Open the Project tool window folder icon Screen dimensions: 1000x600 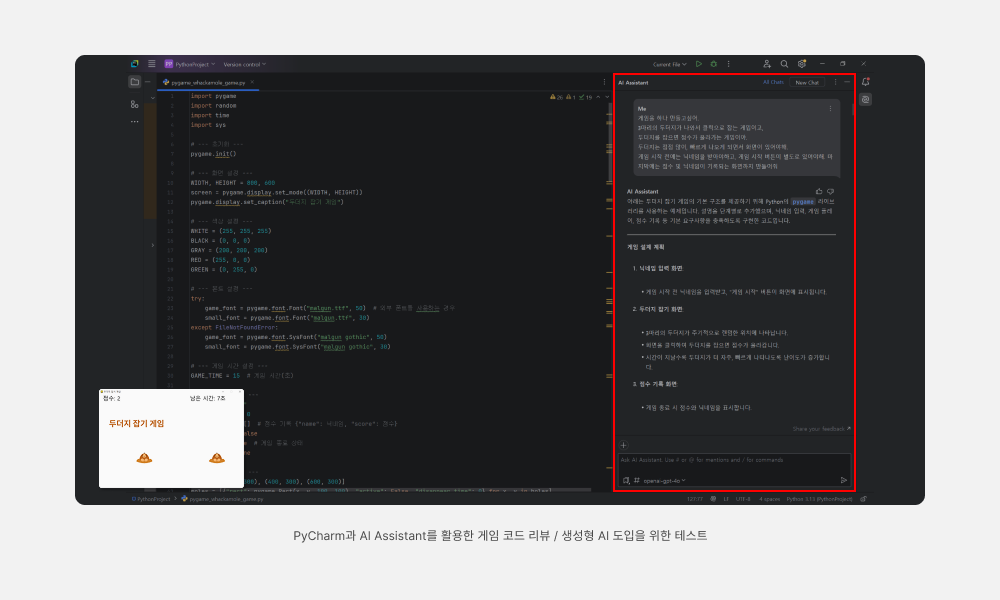coord(134,82)
